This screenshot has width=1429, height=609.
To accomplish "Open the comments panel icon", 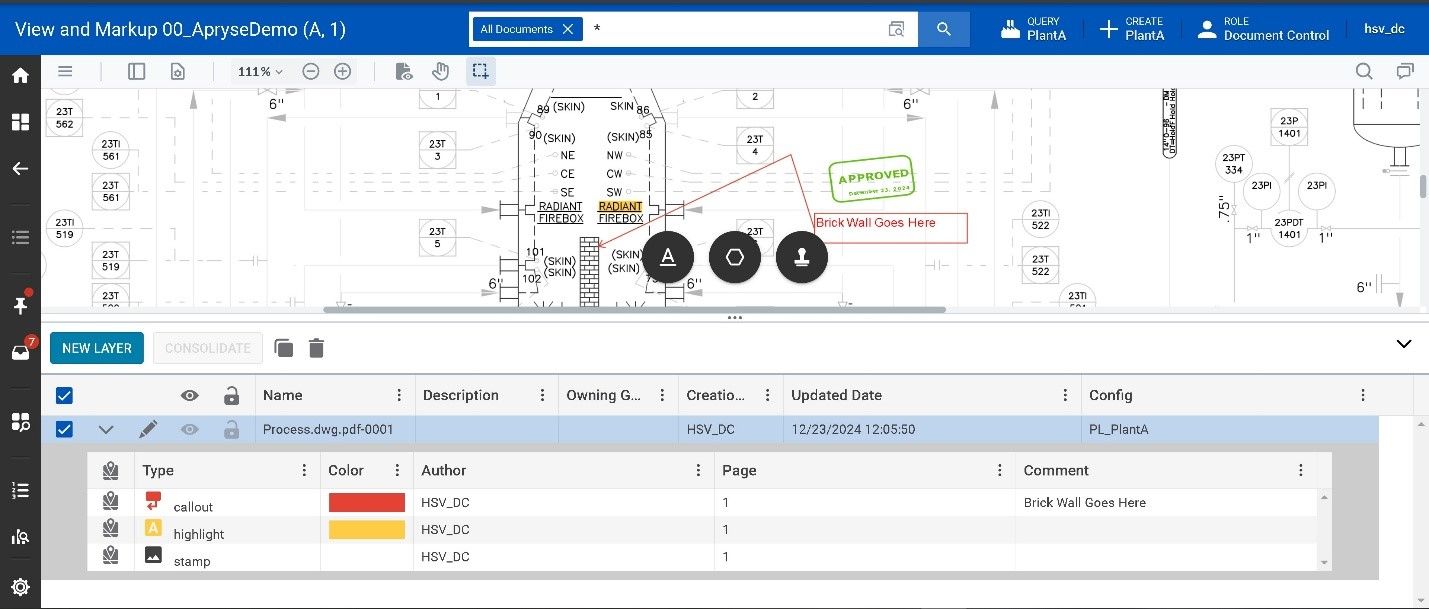I will pos(1405,71).
